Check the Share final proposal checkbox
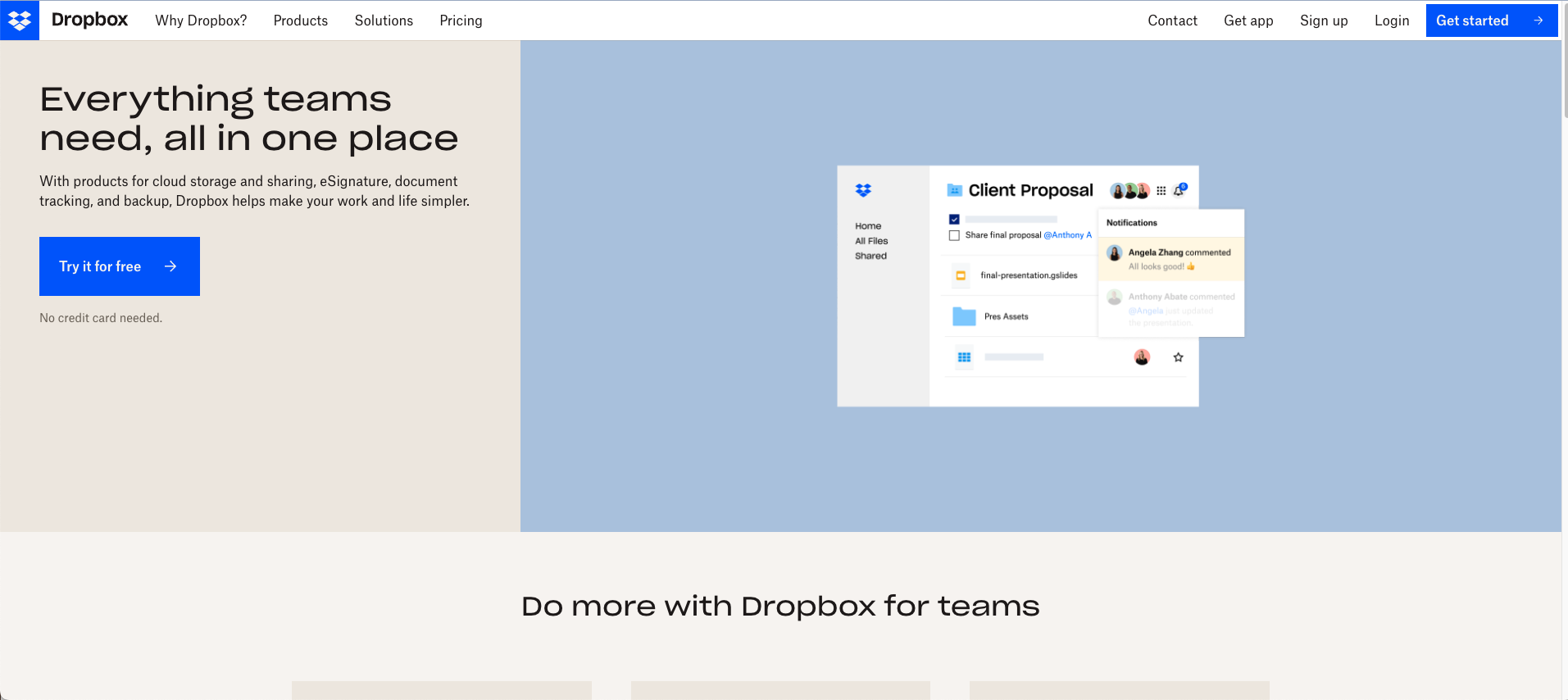This screenshot has width=1568, height=700. tap(954, 235)
